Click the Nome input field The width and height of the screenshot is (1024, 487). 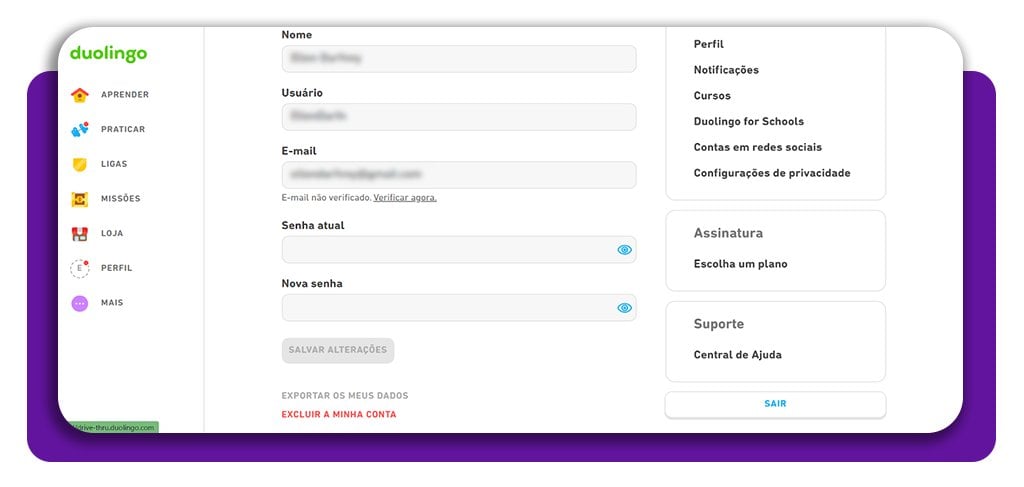458,59
